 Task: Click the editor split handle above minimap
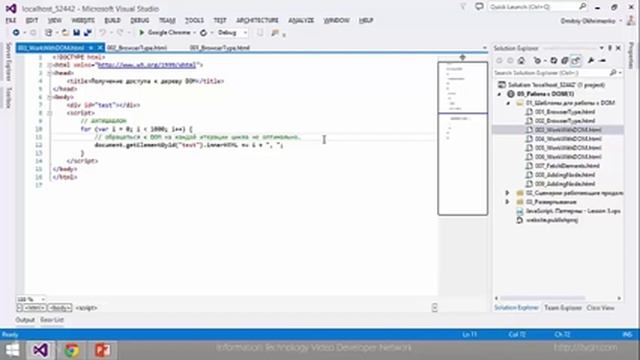coord(462,58)
